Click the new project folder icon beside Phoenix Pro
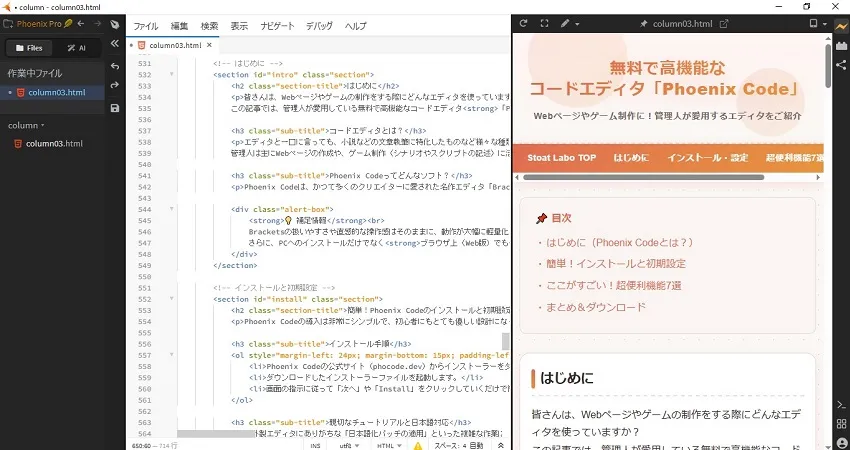Screen dimensions: 850x450 (8, 24)
